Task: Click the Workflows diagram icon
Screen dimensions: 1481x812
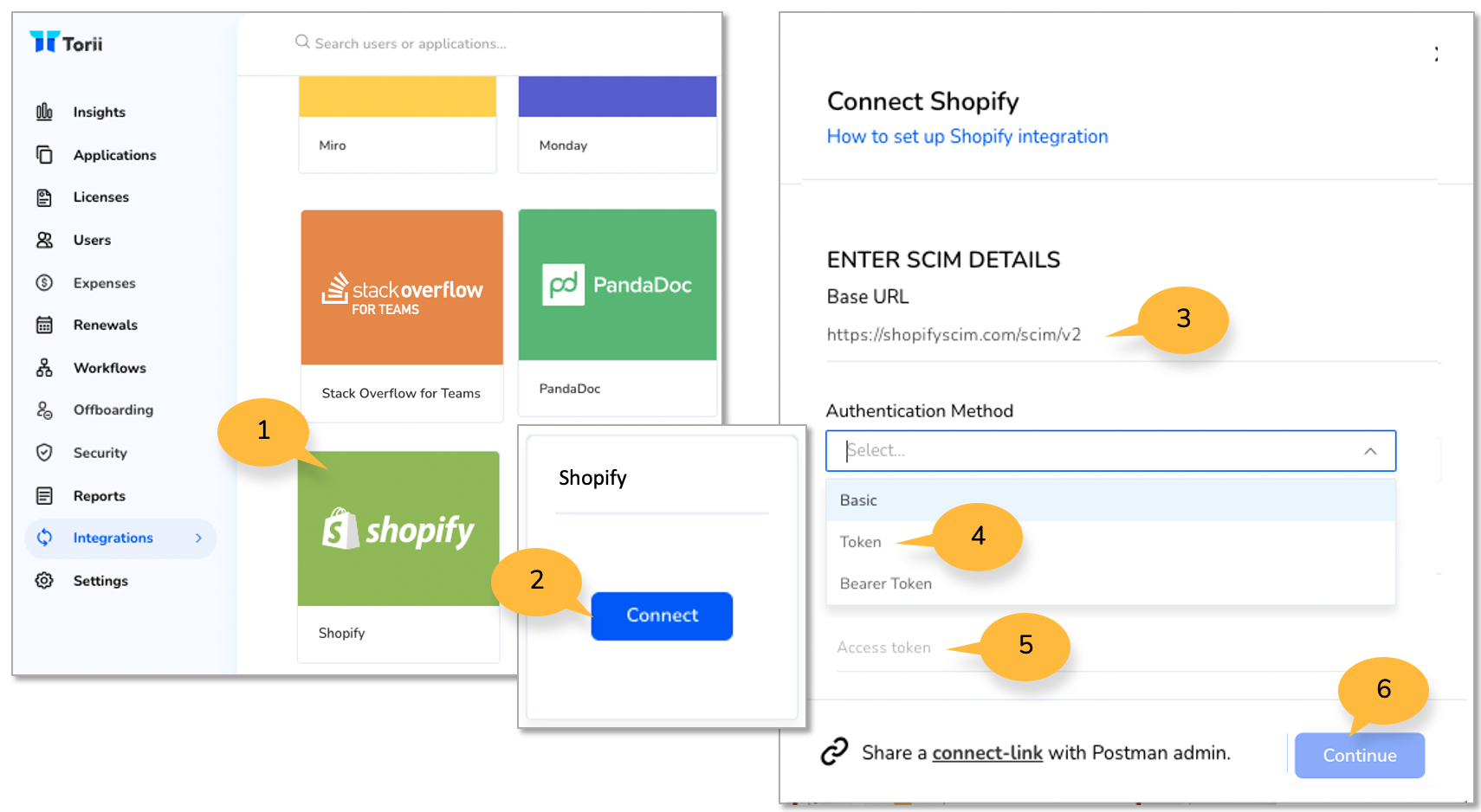Action: (44, 368)
